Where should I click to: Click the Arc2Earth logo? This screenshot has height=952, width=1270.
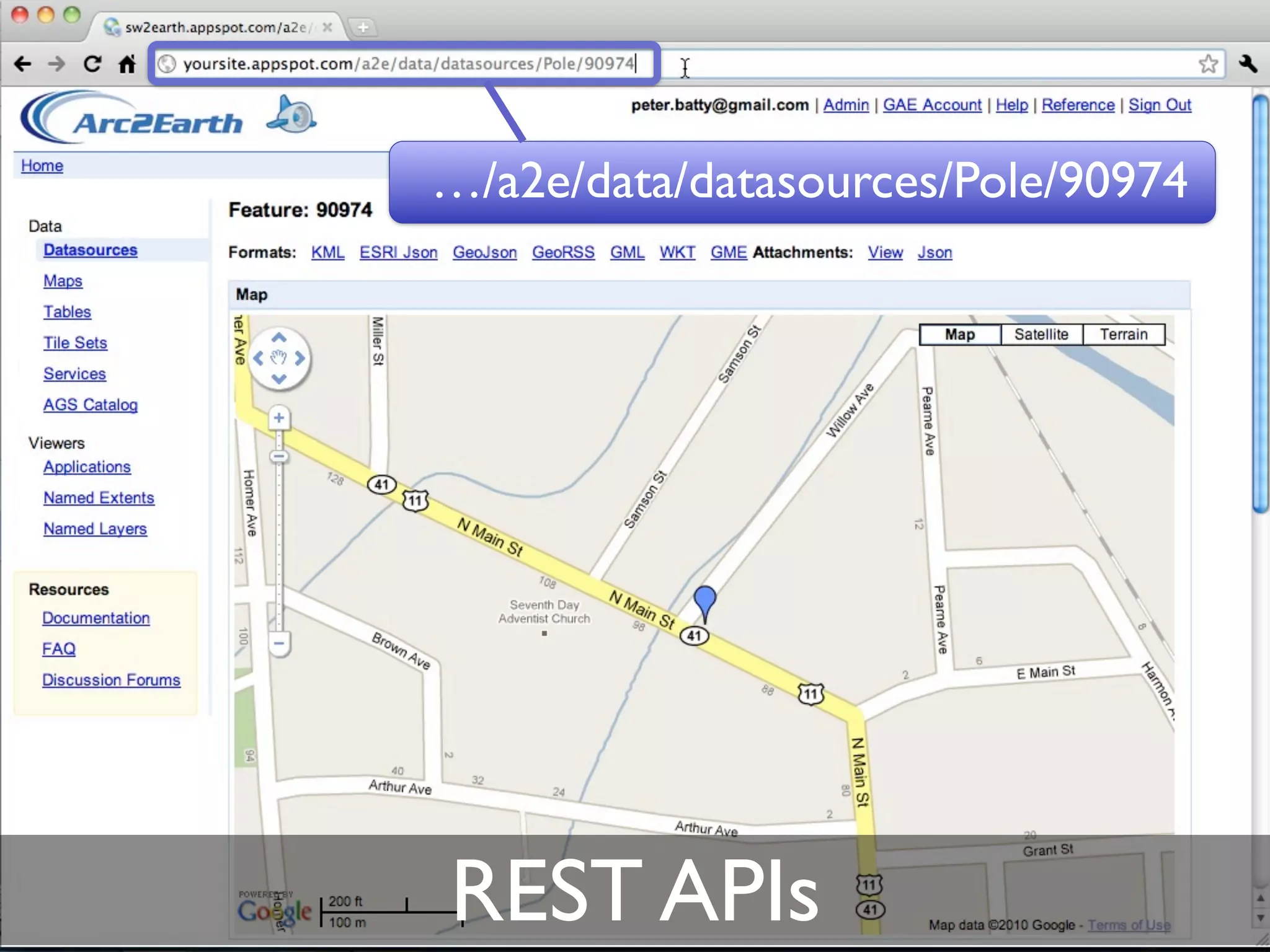pyautogui.click(x=131, y=118)
